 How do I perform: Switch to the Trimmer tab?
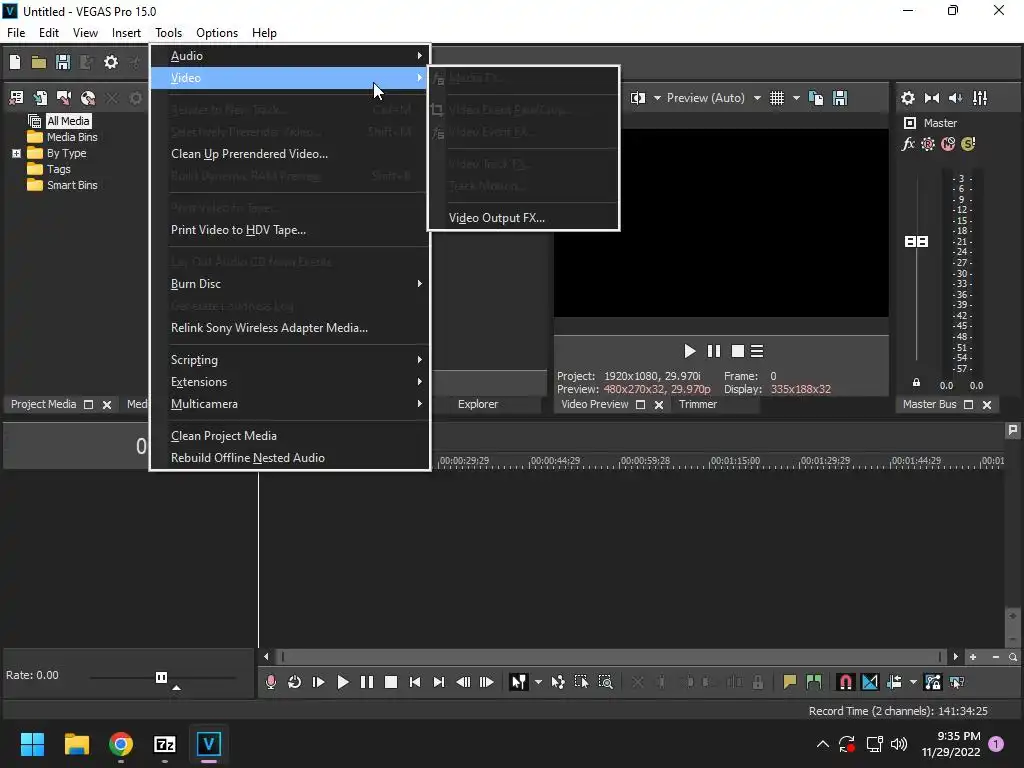coord(697,404)
